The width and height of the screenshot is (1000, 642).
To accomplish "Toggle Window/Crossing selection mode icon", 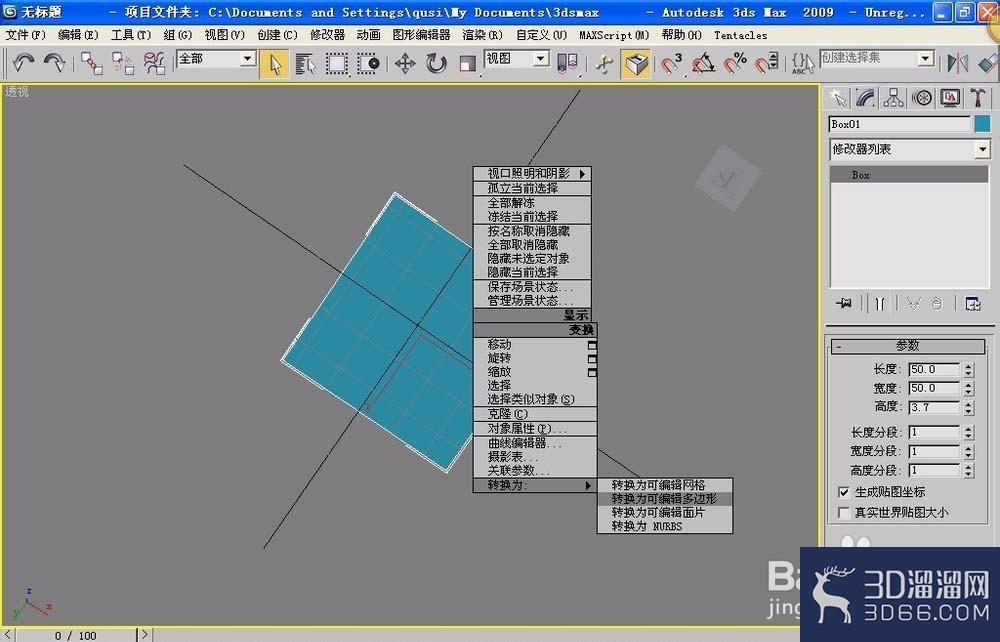I will (x=368, y=64).
